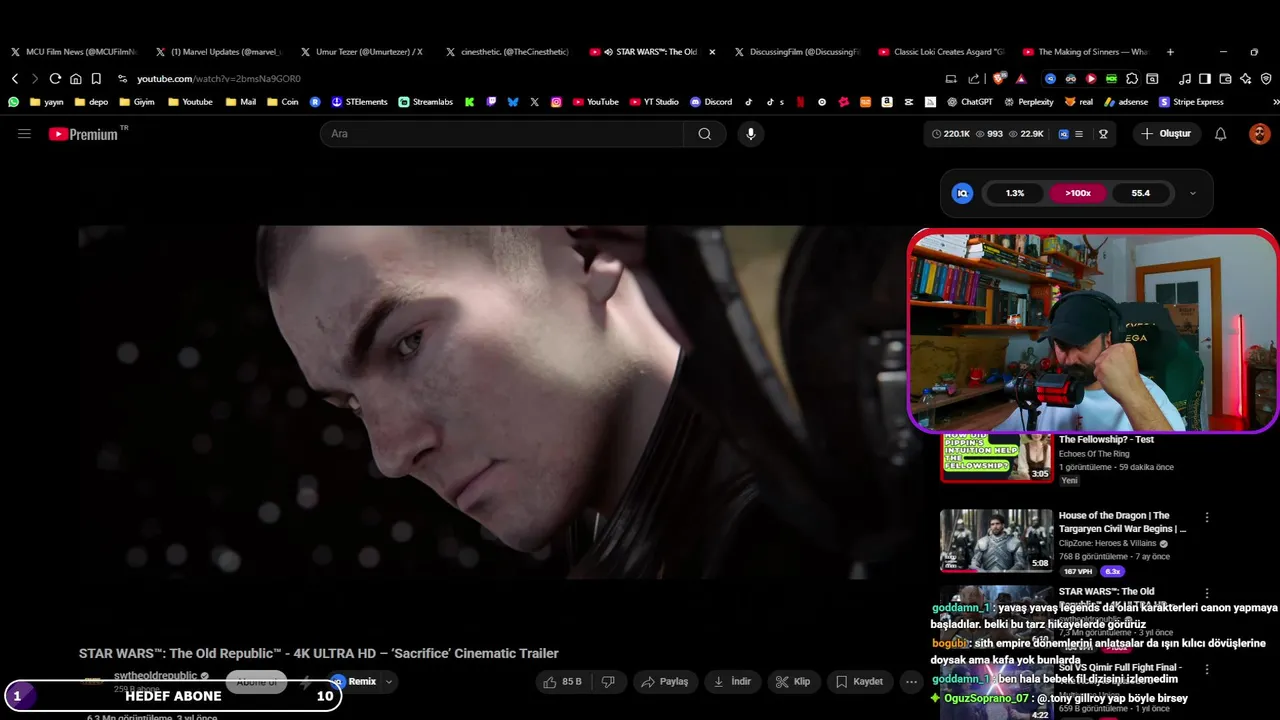Open the new tab plus button
This screenshot has height=720, width=1280.
pos(1170,51)
